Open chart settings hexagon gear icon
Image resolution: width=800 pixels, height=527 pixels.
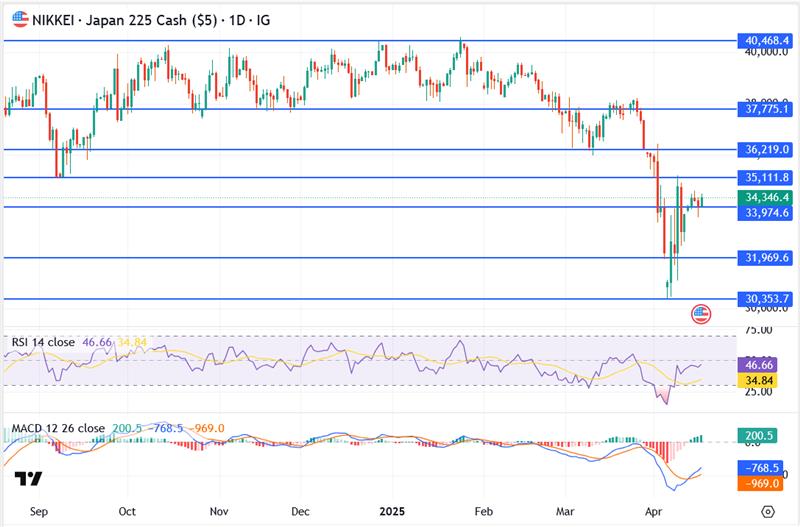(x=766, y=509)
